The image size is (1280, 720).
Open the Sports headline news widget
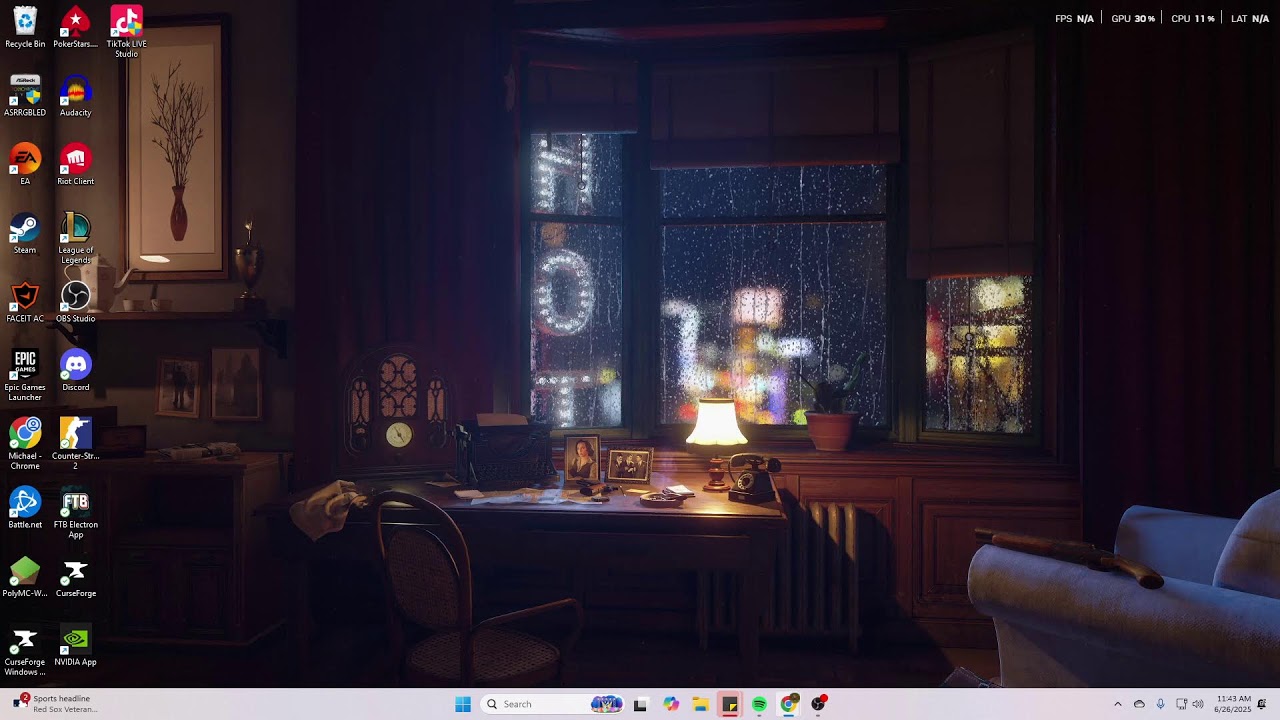point(55,704)
